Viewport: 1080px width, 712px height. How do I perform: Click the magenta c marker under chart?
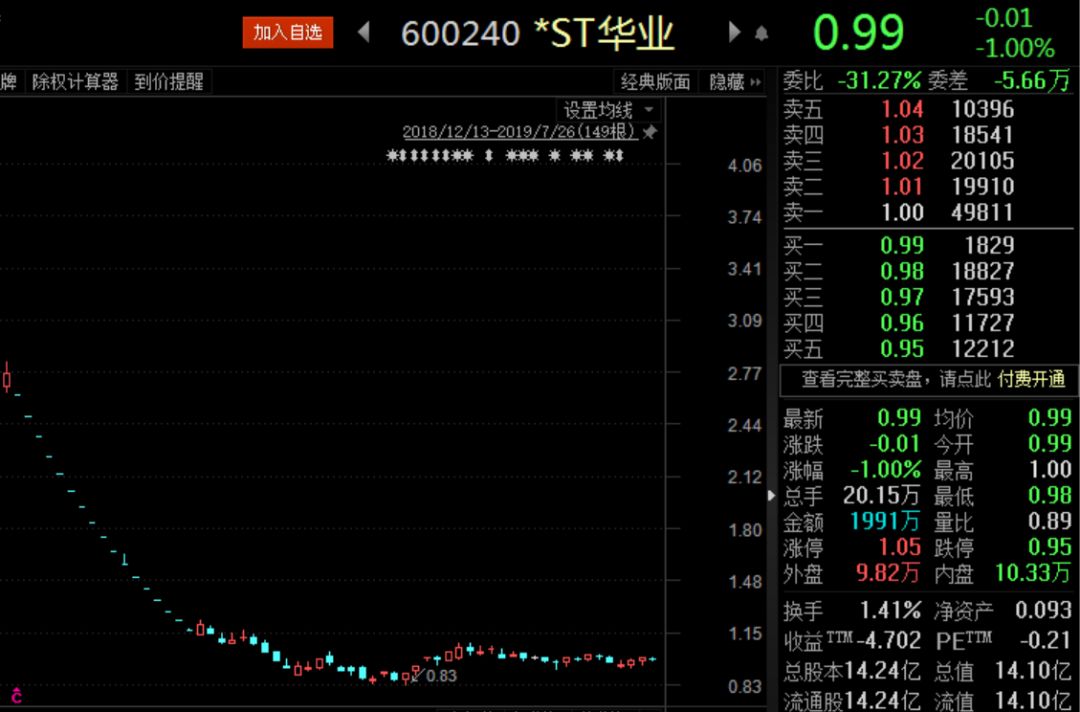[x=17, y=695]
